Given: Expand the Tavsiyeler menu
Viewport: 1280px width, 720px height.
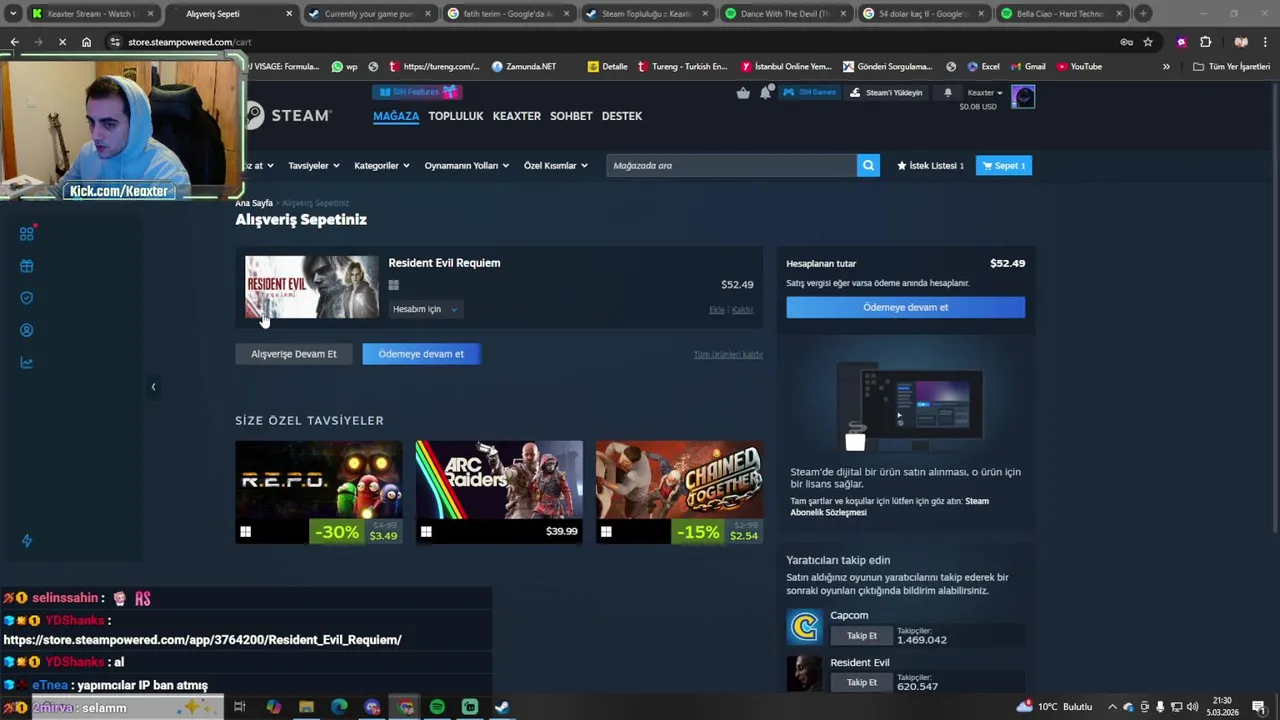Looking at the screenshot, I should click(314, 166).
